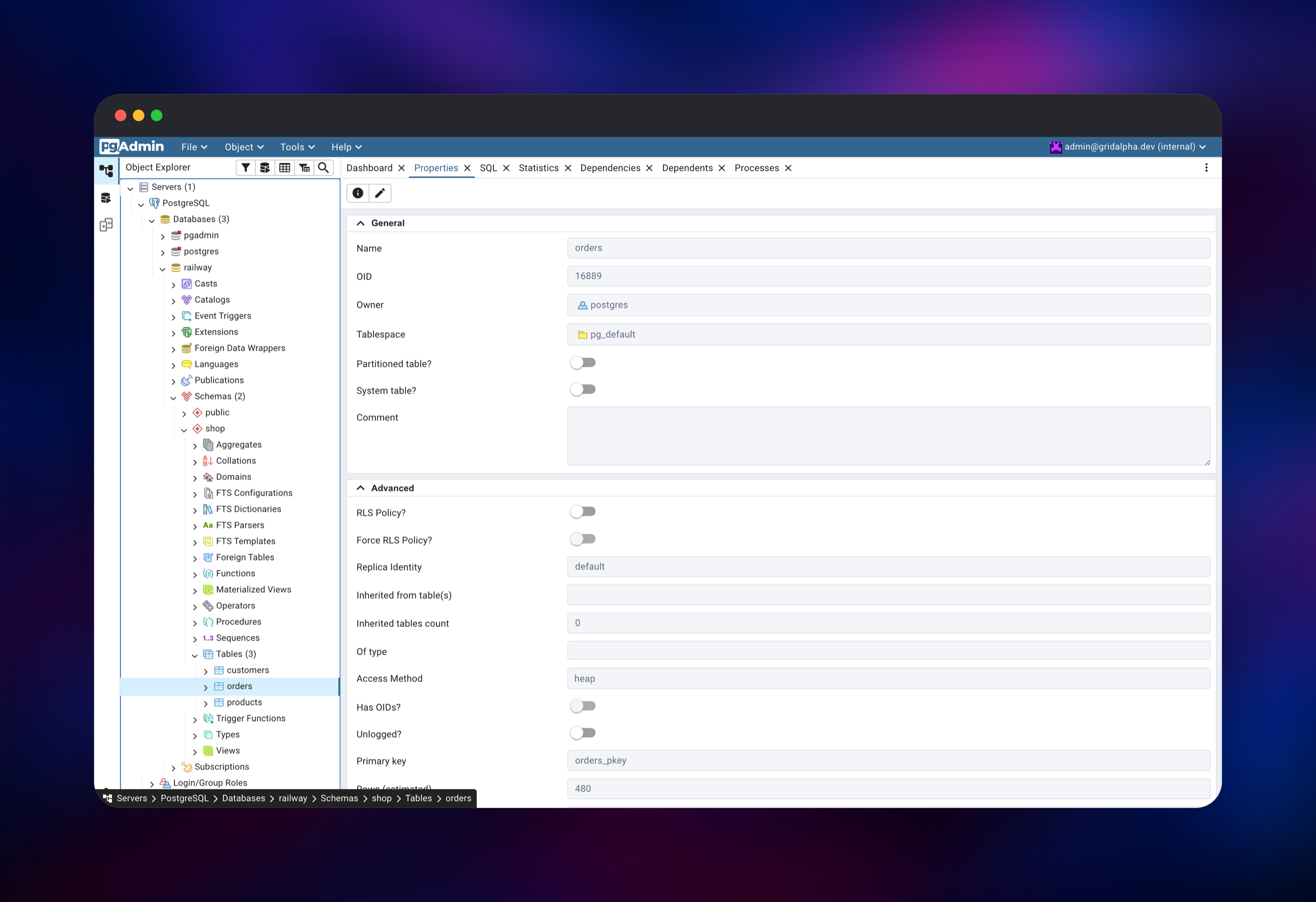Click the Collations node icon
1316x902 pixels.
[208, 461]
